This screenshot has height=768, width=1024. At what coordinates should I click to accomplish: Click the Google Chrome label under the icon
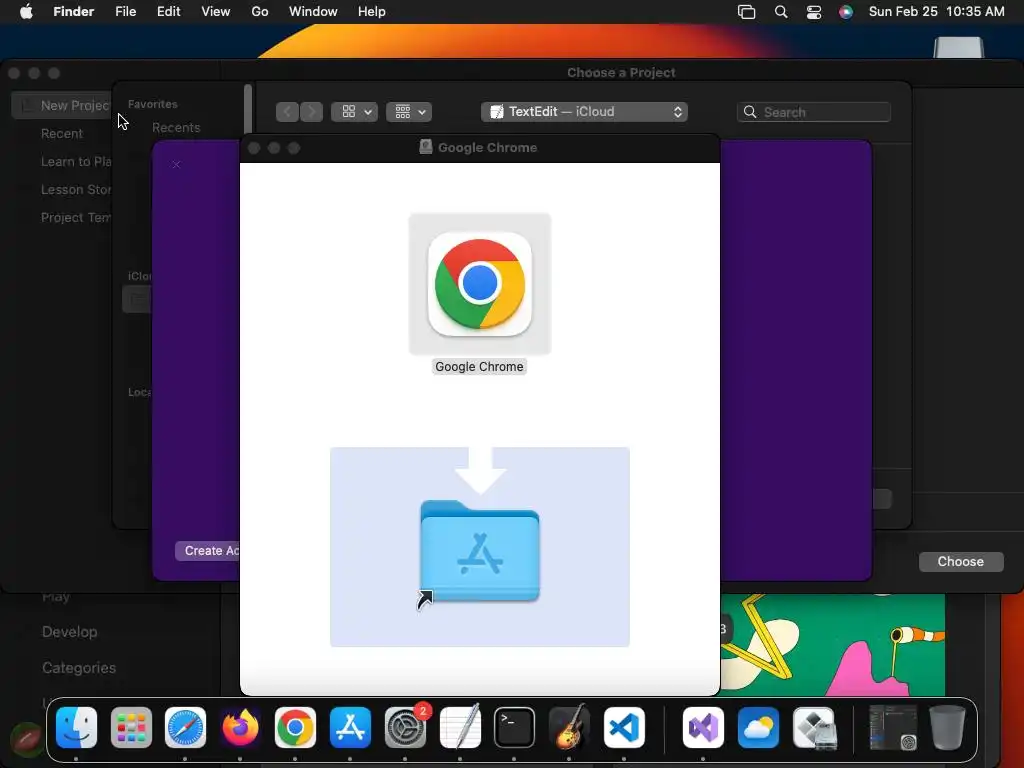tap(479, 366)
